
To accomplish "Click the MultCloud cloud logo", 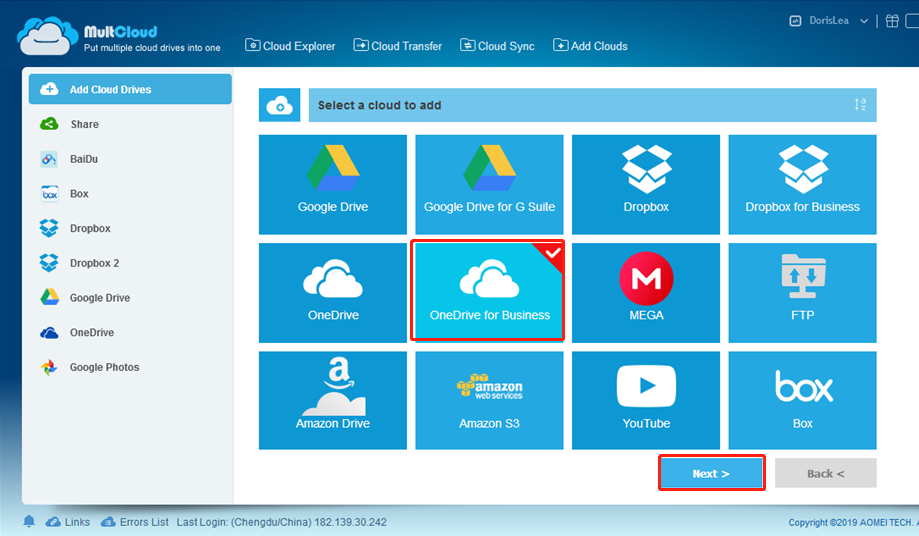I will click(x=47, y=36).
